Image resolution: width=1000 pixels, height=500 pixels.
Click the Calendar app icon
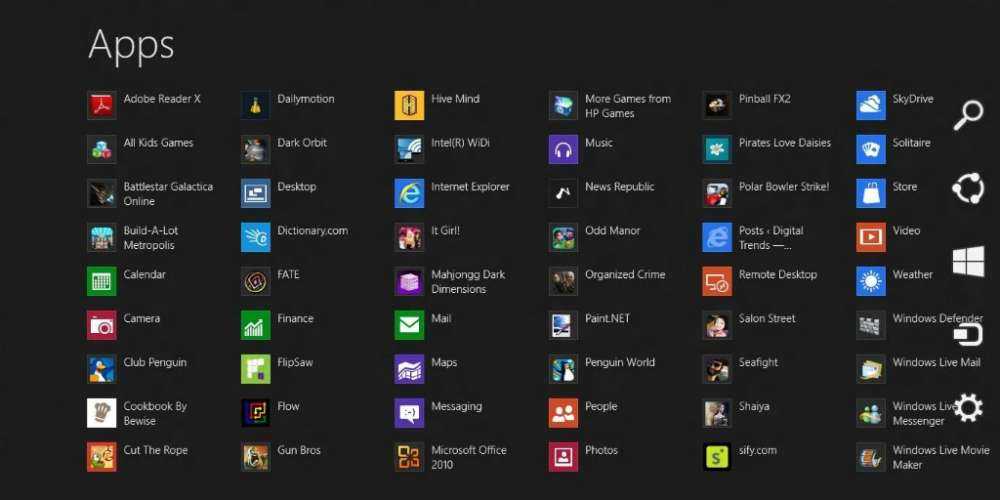click(x=102, y=281)
